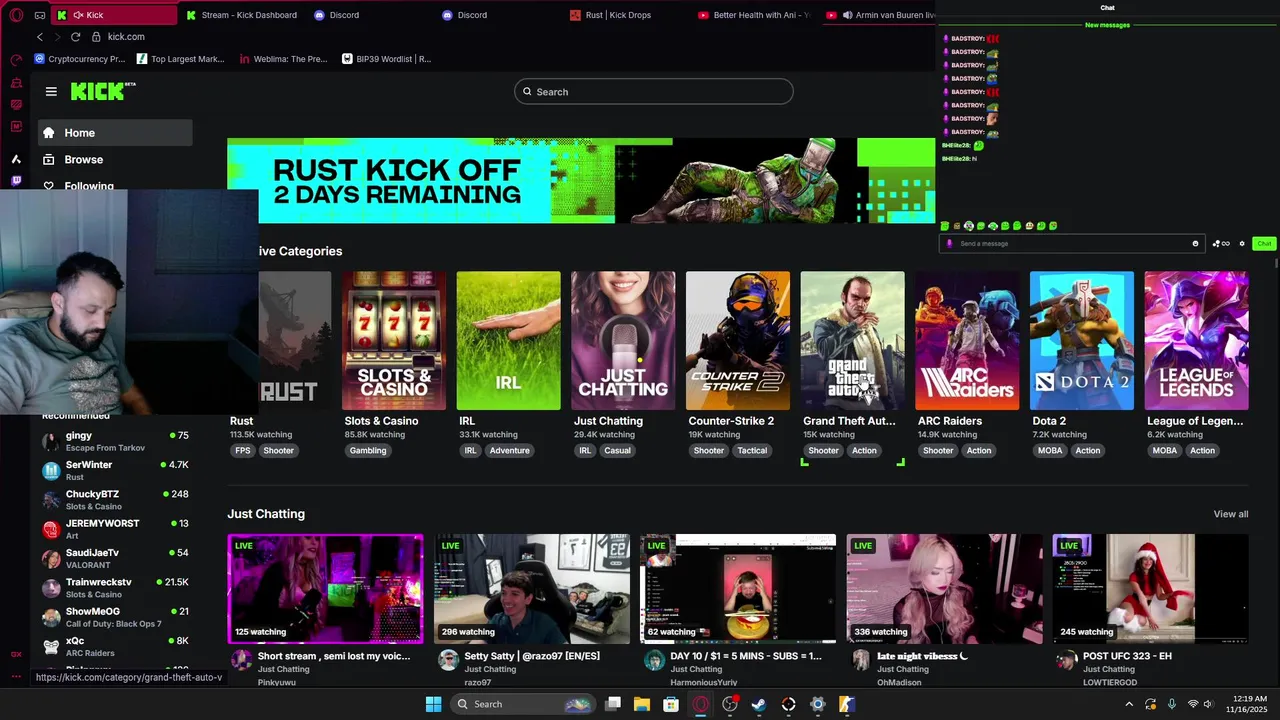Click the microphone icon in system tray
Viewport: 1280px width, 720px height.
(1171, 704)
